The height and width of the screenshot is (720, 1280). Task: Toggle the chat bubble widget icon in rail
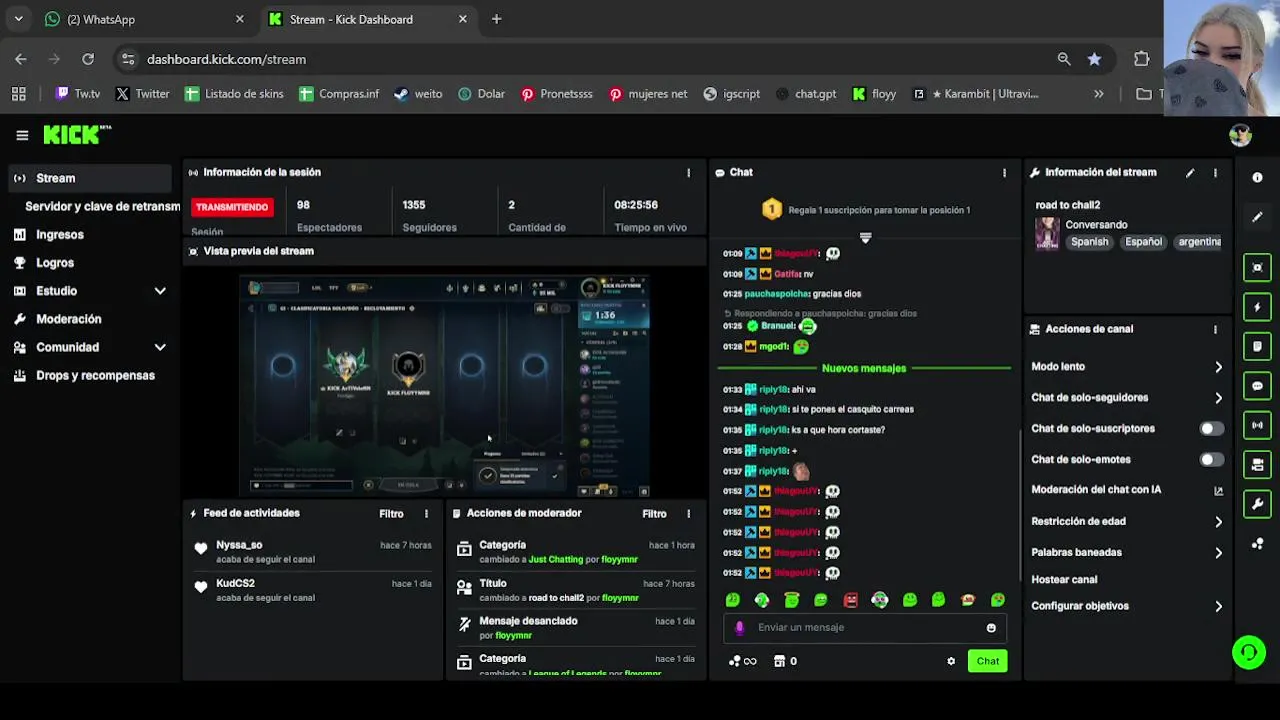tap(1257, 386)
